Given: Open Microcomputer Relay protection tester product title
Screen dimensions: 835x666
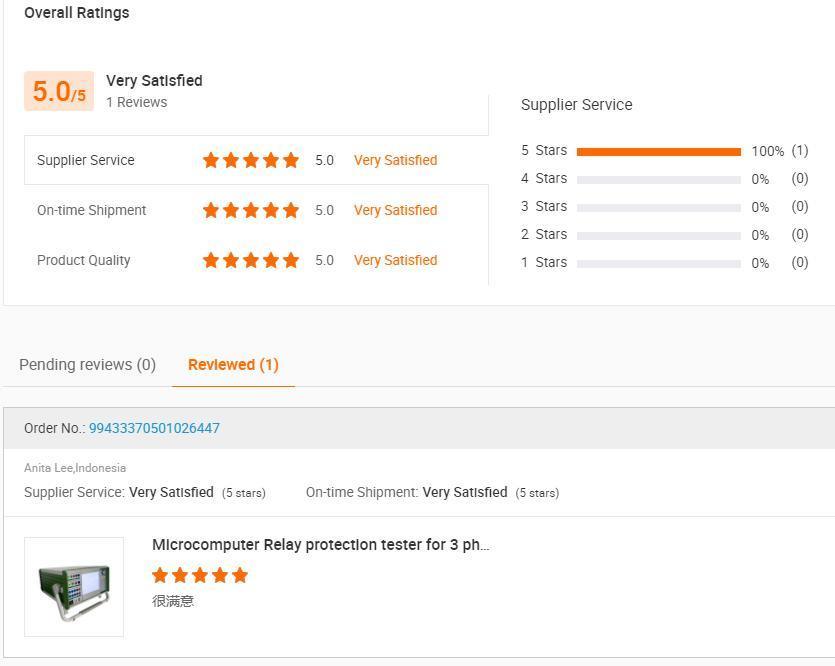Looking at the screenshot, I should pyautogui.click(x=321, y=545).
